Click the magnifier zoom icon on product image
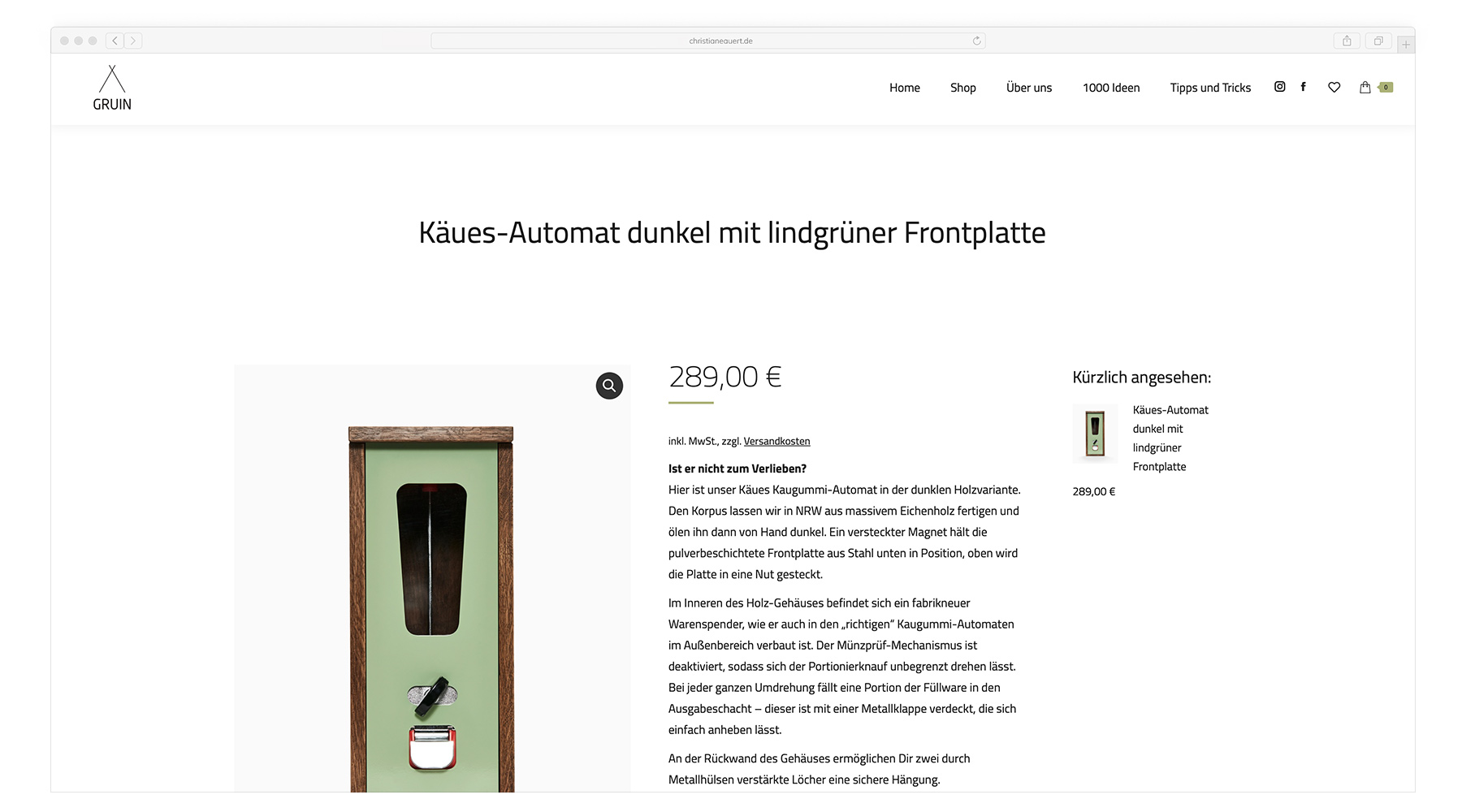Image resolution: width=1462 pixels, height=812 pixels. click(x=609, y=386)
